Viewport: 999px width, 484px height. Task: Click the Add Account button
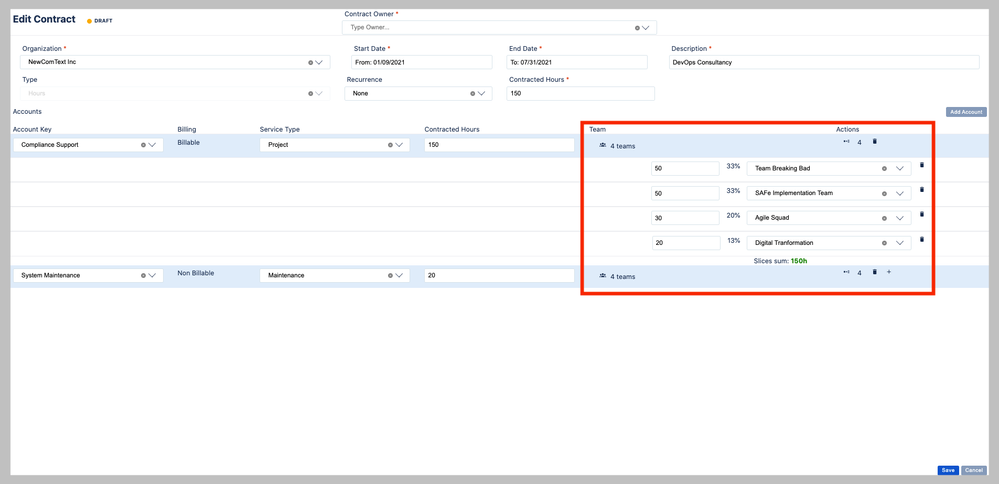click(x=966, y=112)
